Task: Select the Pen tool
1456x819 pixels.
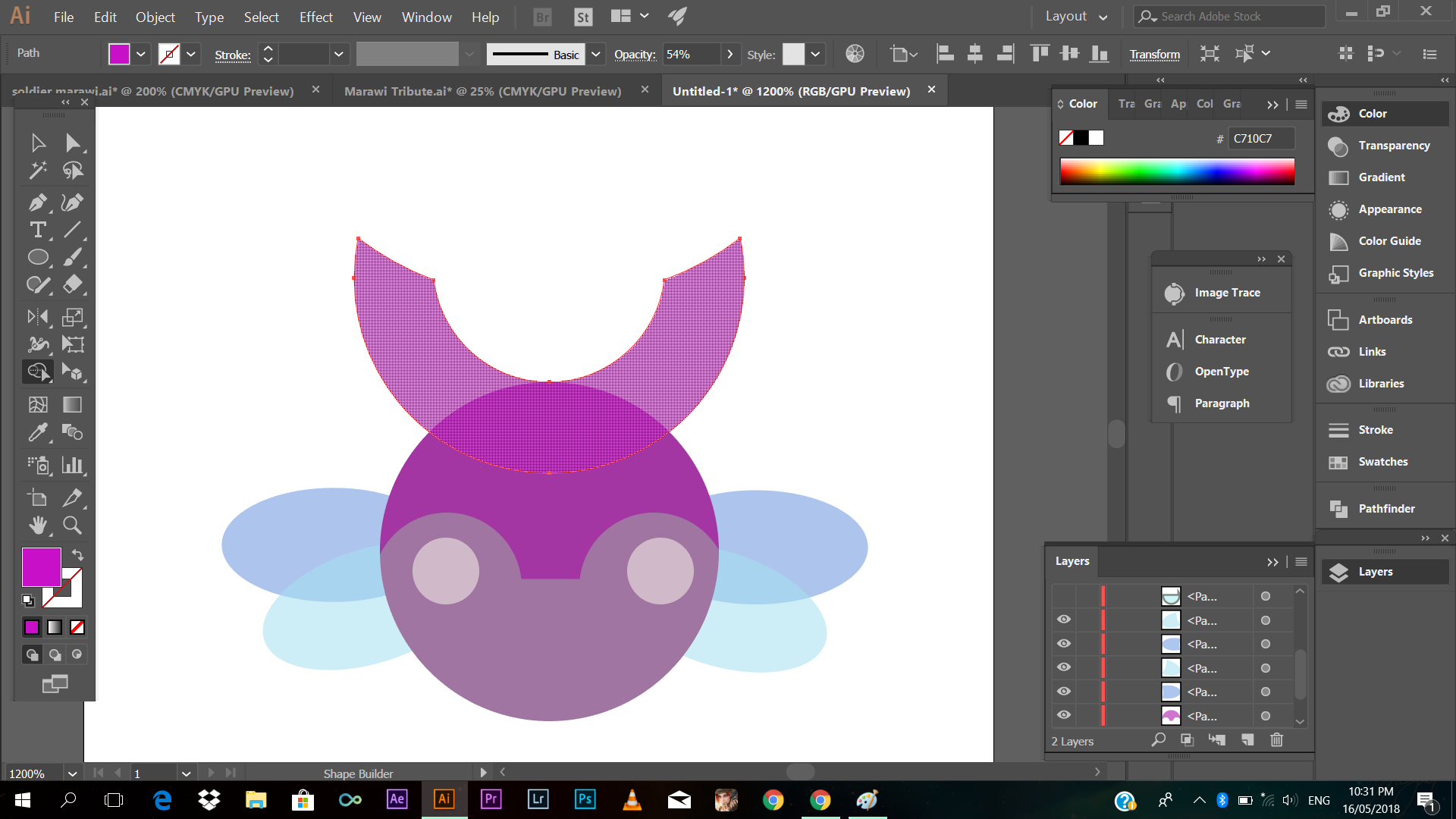Action: click(38, 202)
